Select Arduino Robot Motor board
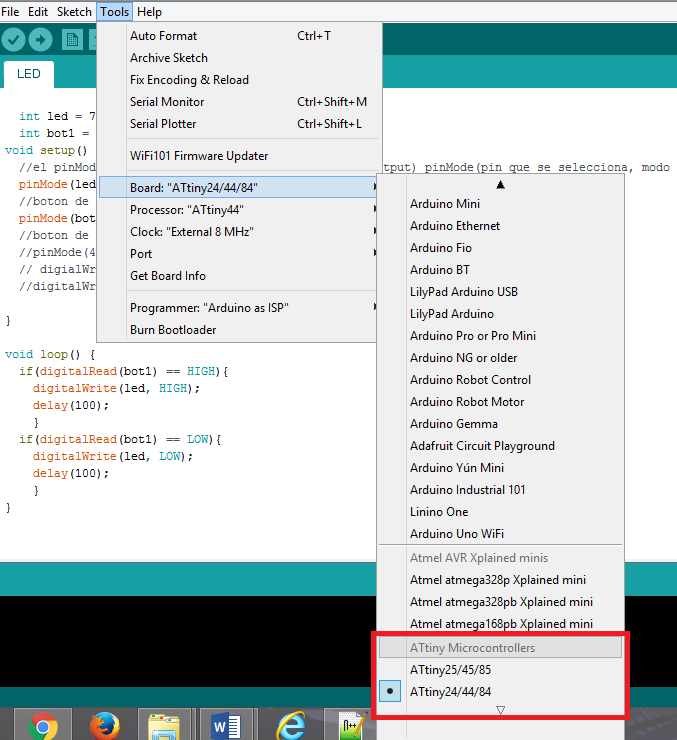677x740 pixels. [501, 402]
